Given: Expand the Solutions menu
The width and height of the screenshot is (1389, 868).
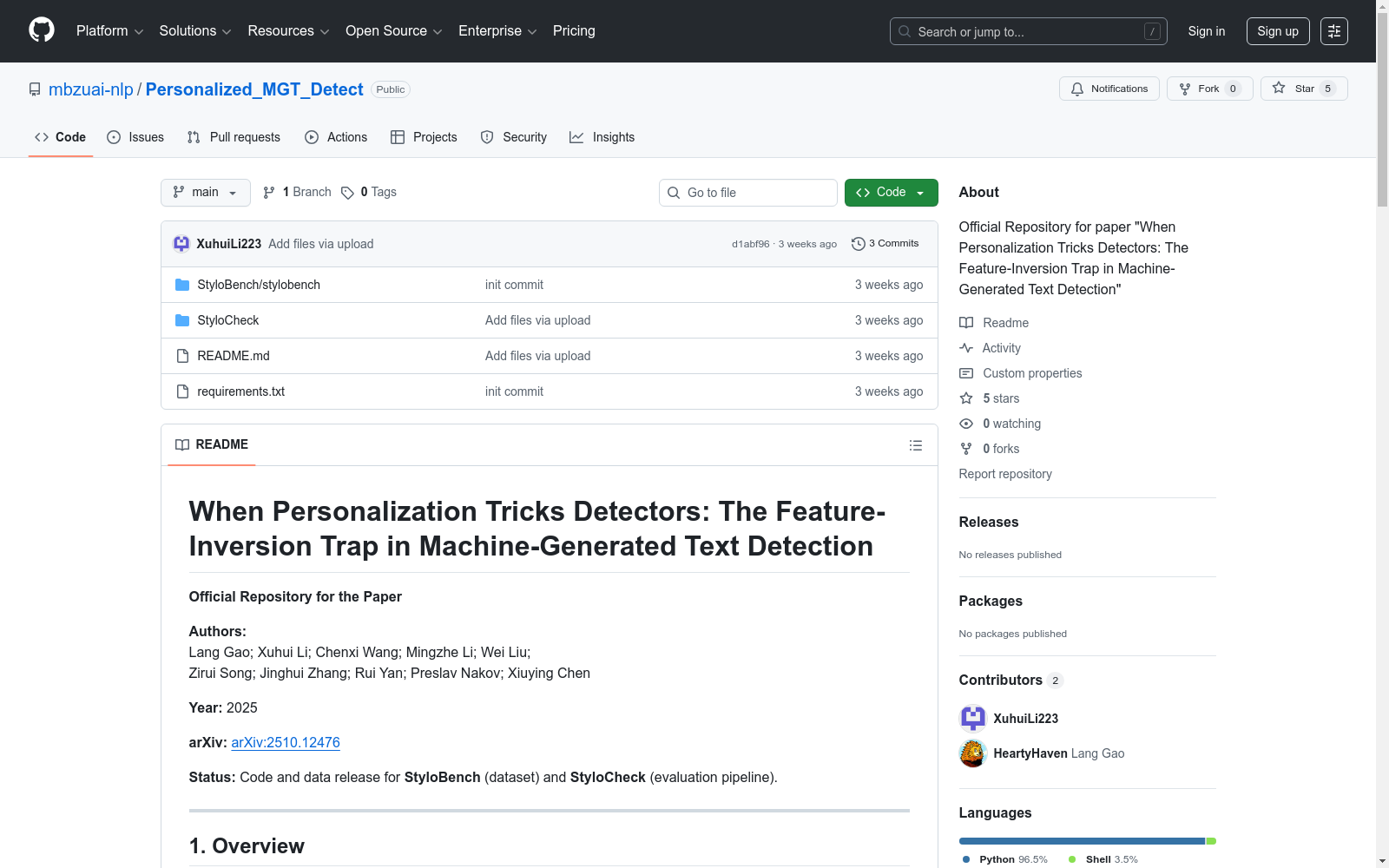Looking at the screenshot, I should point(195,31).
